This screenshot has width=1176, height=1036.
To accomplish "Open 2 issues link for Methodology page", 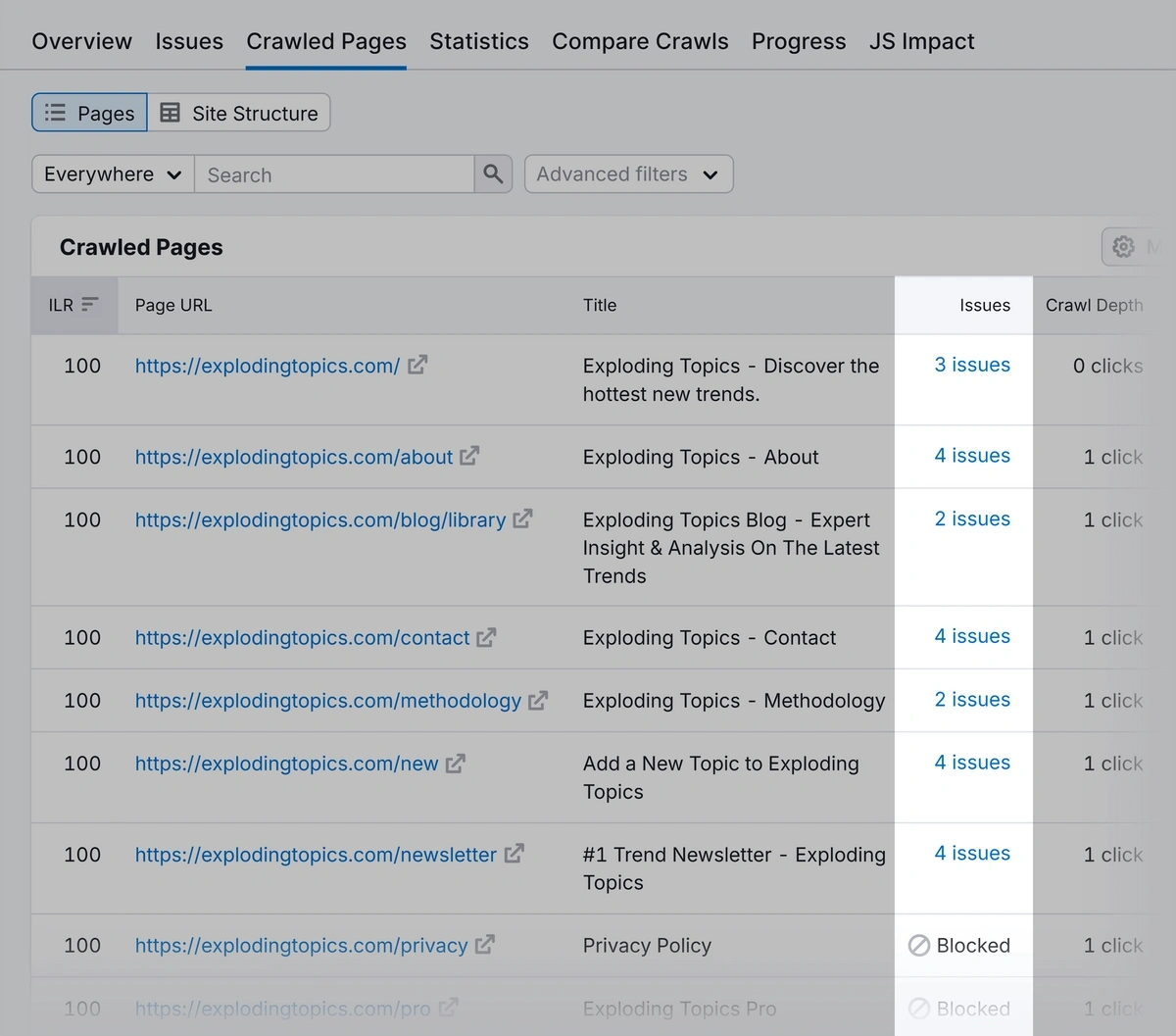I will (972, 699).
